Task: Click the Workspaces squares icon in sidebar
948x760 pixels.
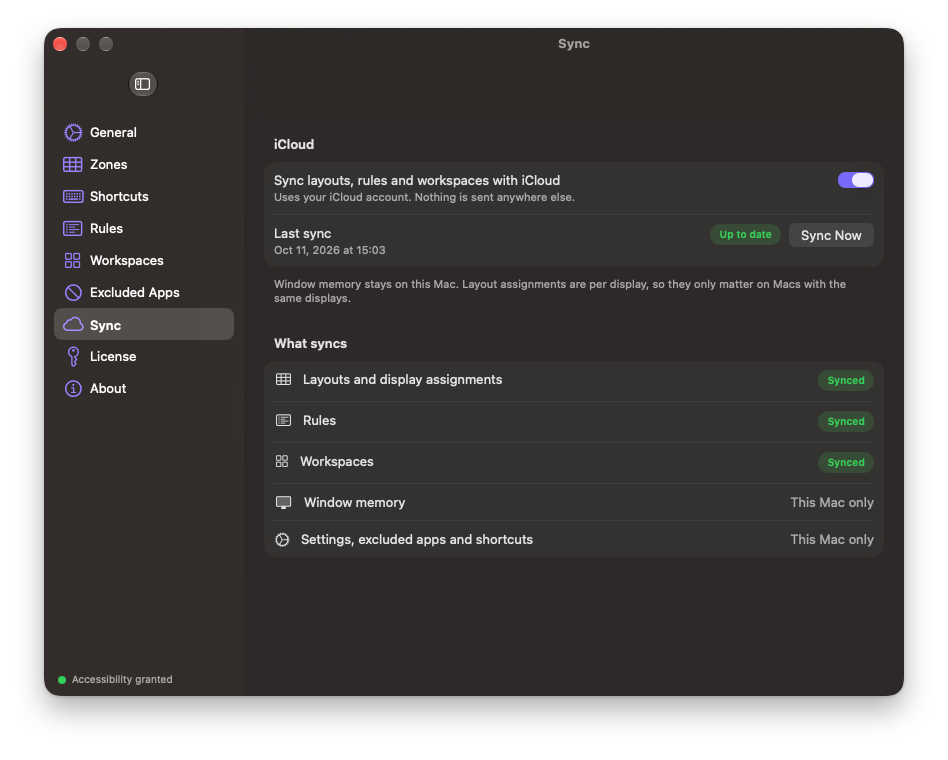Action: (73, 261)
